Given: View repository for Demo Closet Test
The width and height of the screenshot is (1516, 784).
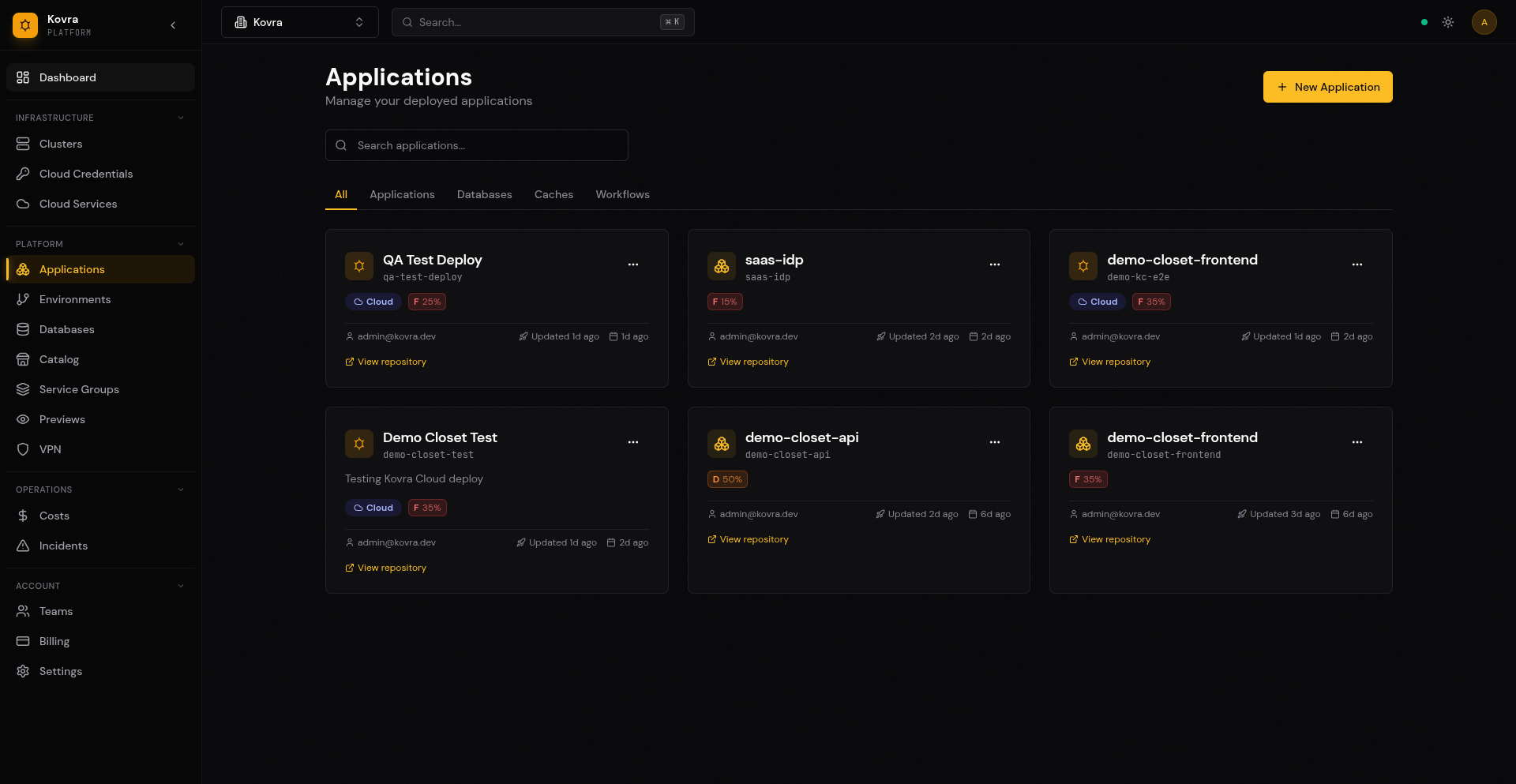Looking at the screenshot, I should (385, 568).
